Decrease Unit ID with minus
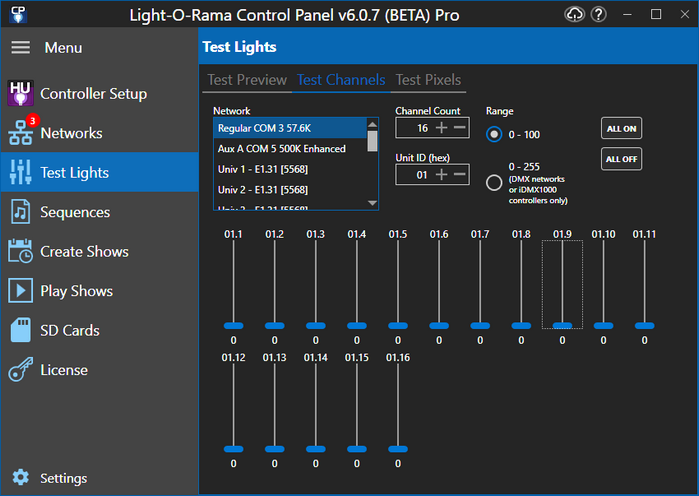This screenshot has height=496, width=699. 460,174
